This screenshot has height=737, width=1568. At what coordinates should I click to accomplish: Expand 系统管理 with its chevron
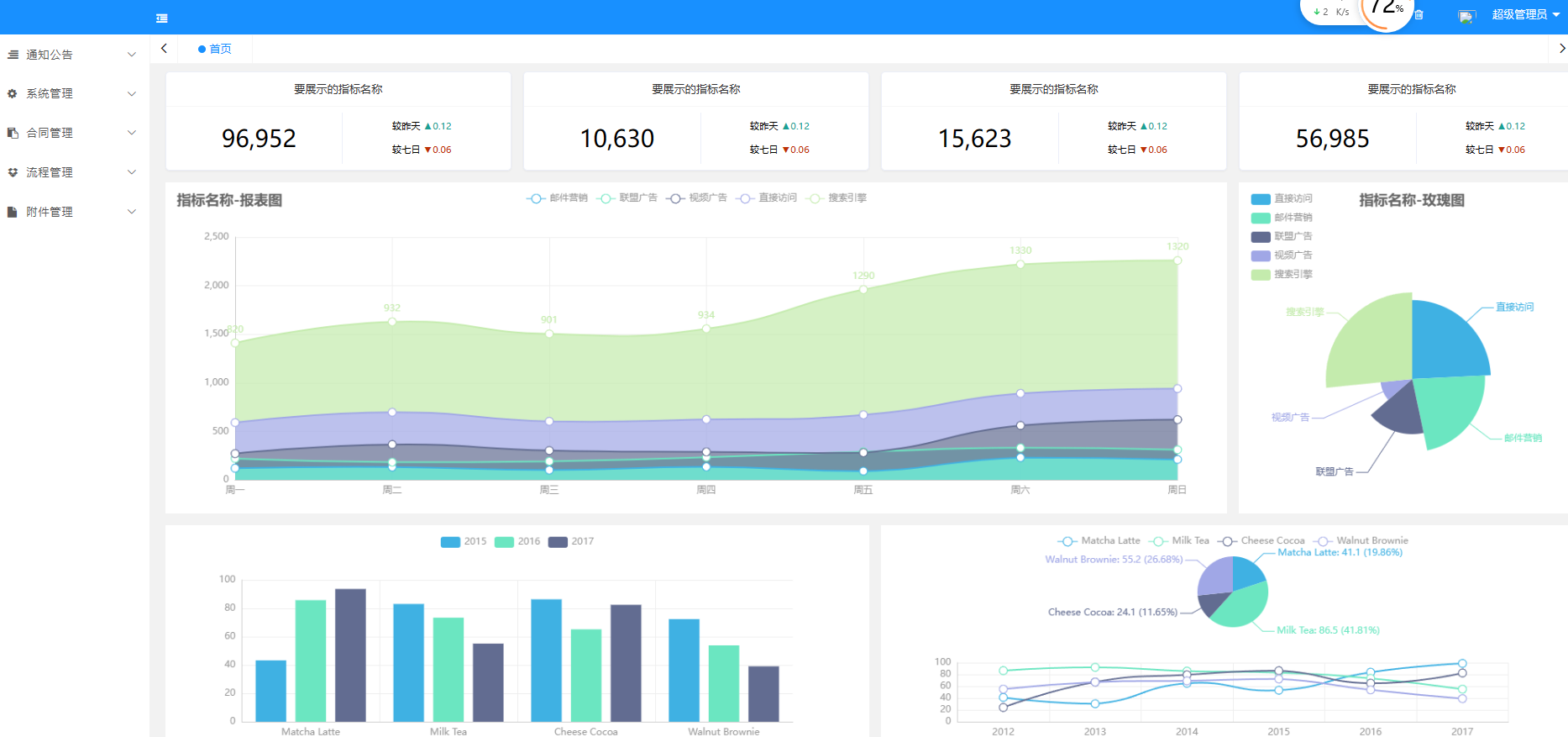click(132, 93)
